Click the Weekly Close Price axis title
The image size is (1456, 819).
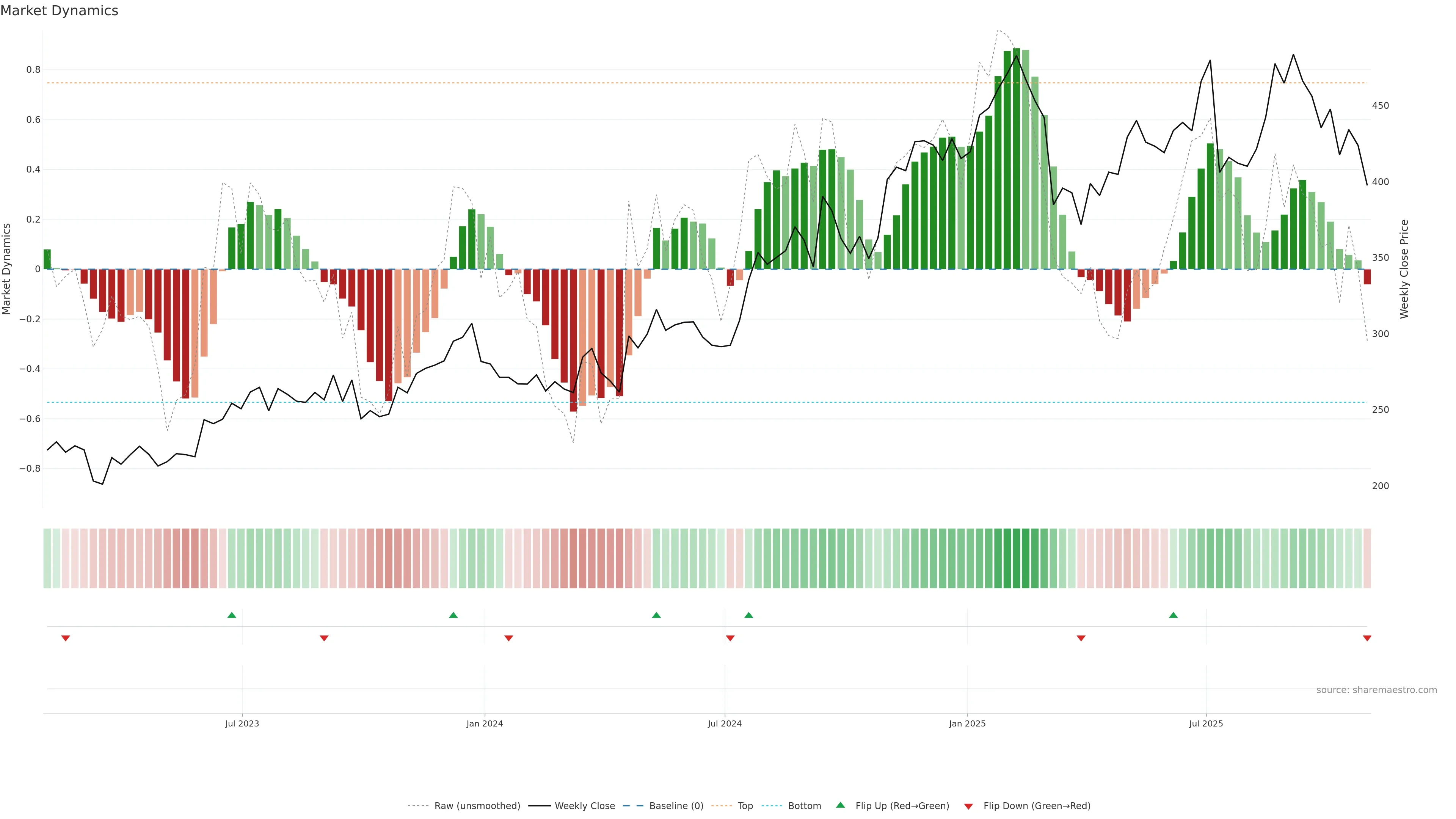point(1404,269)
